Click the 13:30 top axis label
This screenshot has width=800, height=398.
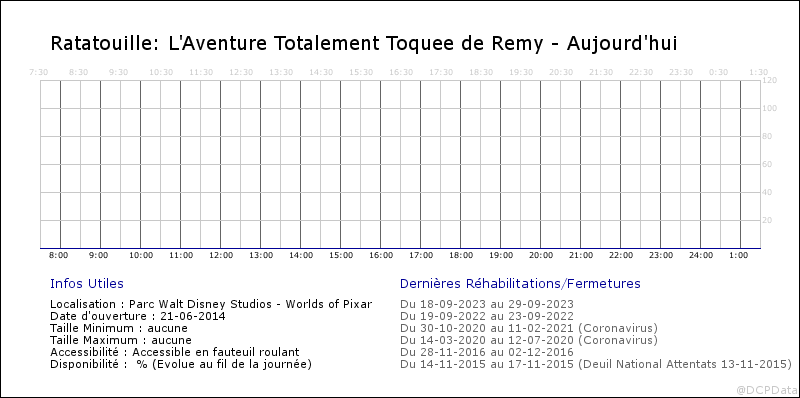(x=281, y=72)
